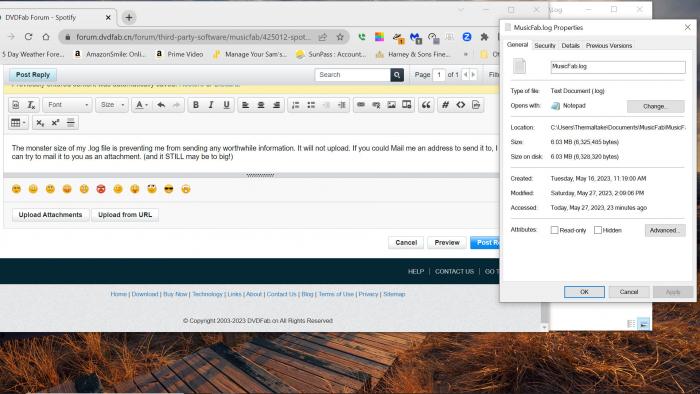Viewport: 700px width, 394px height.
Task: Align text right
Action: (x=276, y=105)
